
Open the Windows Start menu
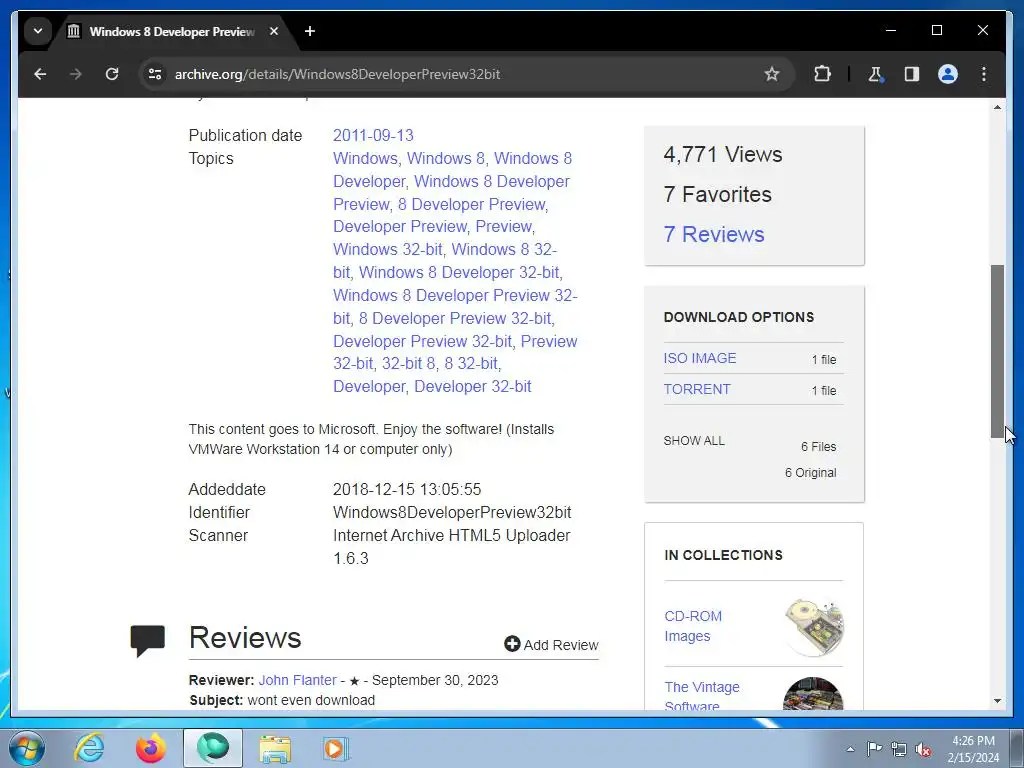(25, 748)
